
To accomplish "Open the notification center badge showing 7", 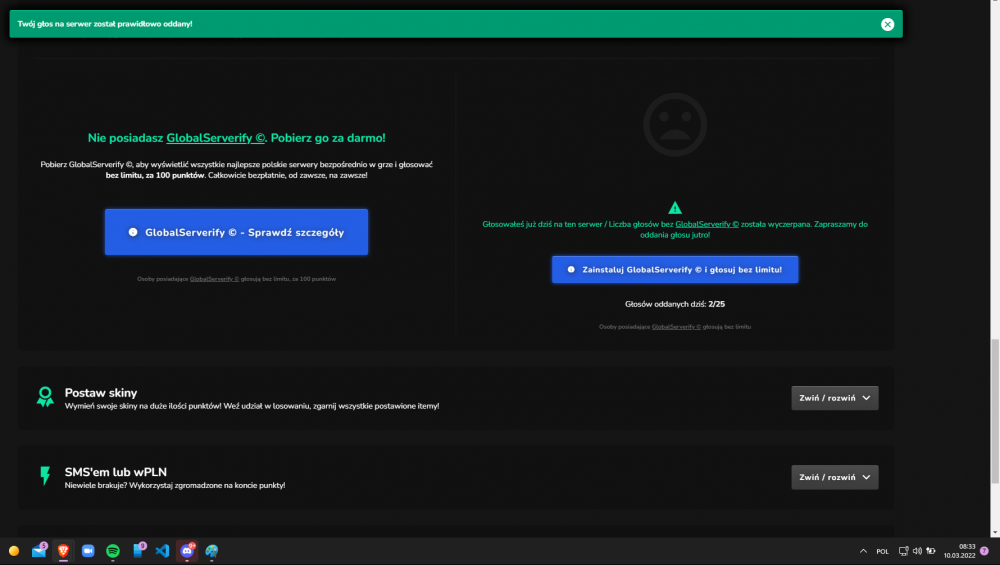I will click(x=984, y=551).
